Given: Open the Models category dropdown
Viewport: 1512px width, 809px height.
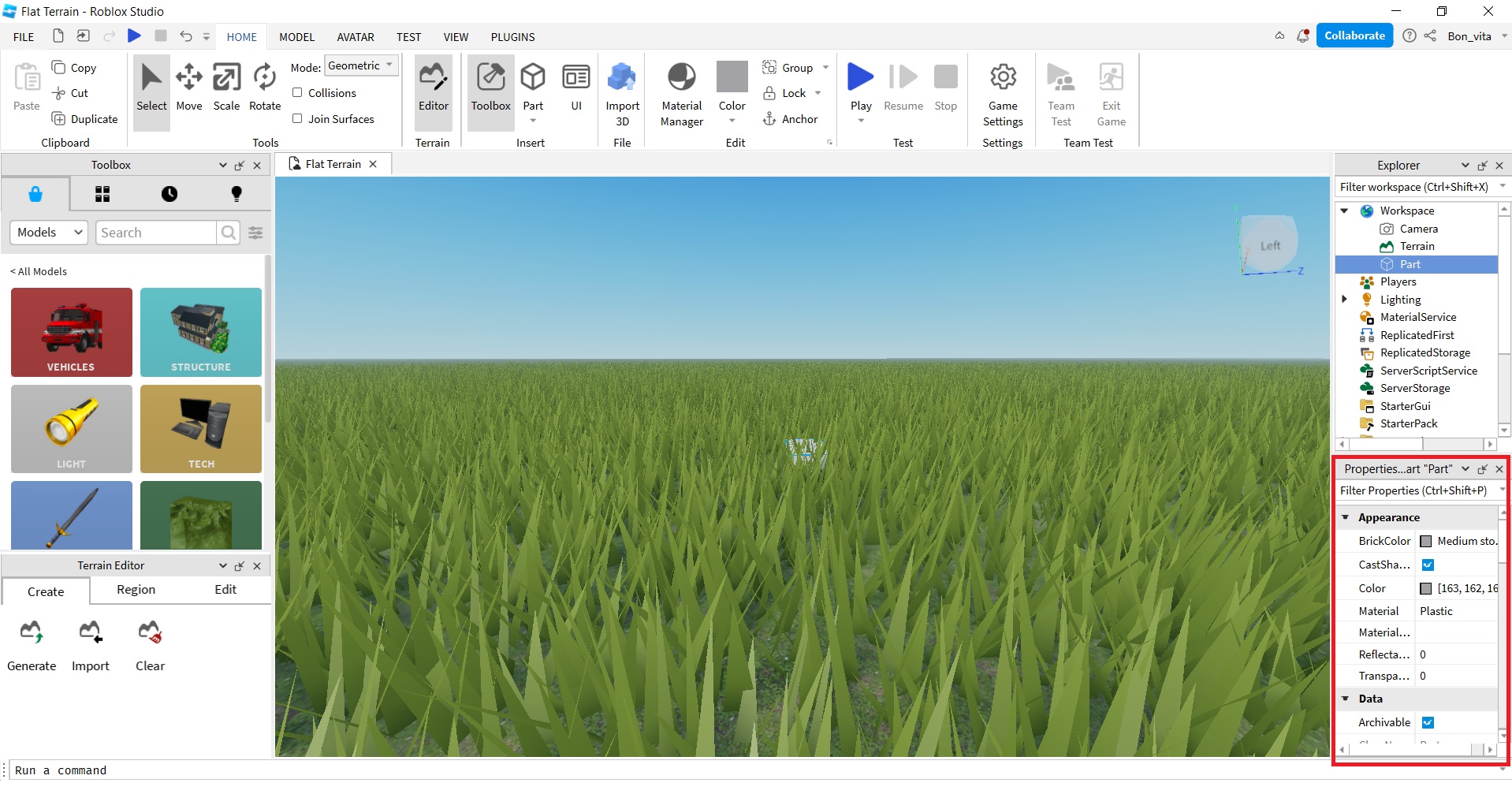Looking at the screenshot, I should point(48,233).
